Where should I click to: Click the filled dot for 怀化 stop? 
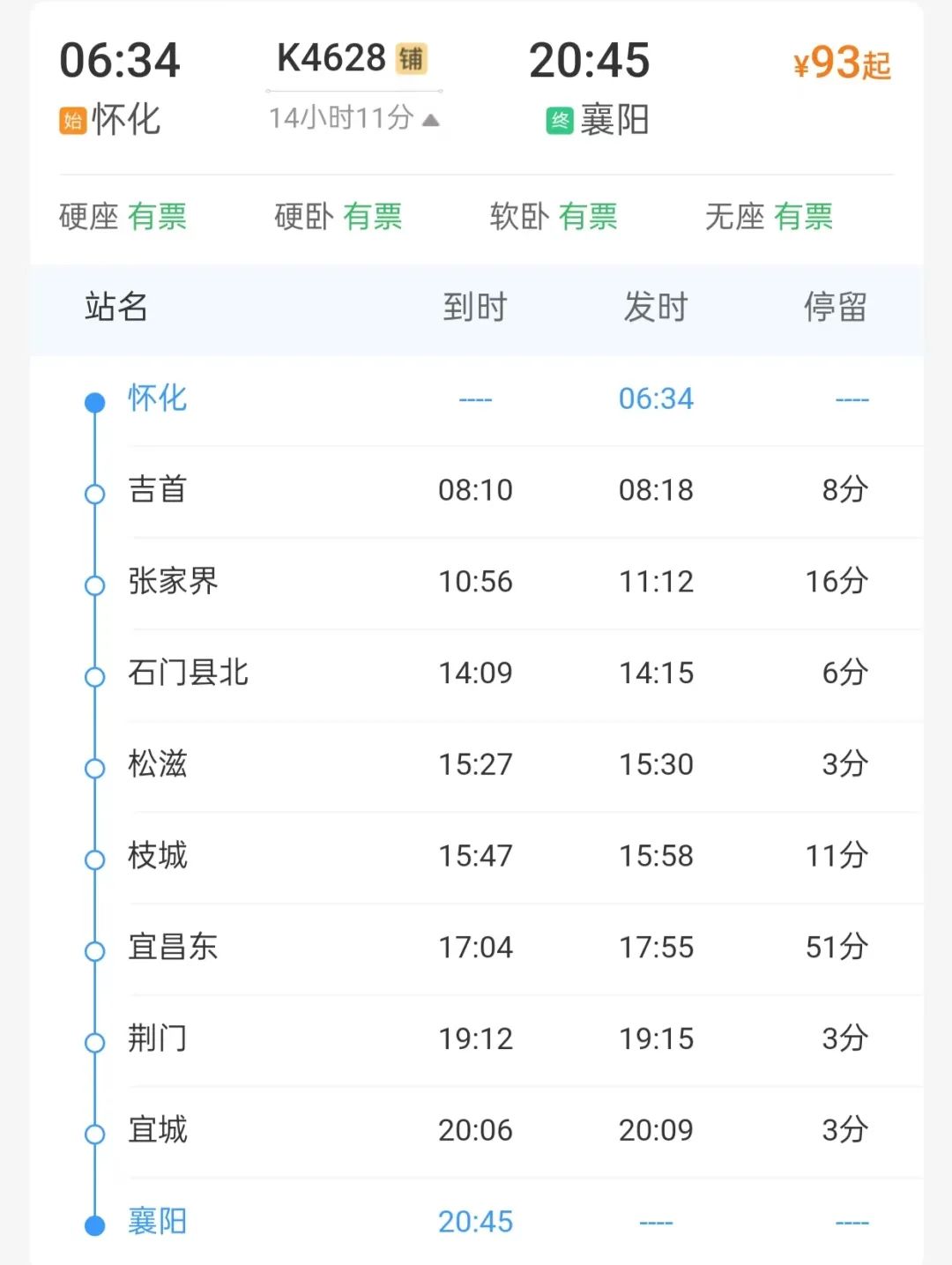pos(94,403)
